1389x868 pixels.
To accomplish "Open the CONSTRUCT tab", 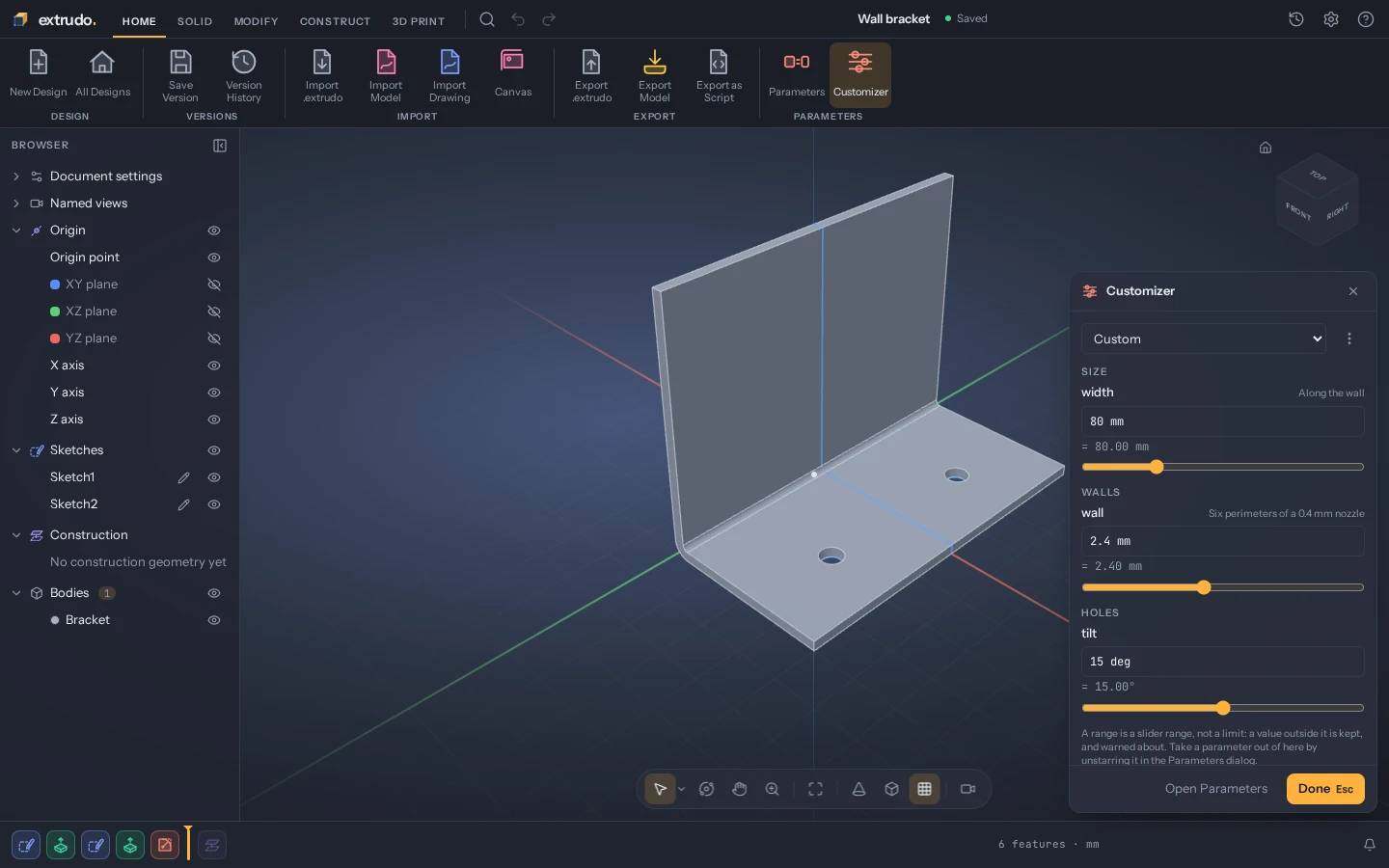I will 335,21.
